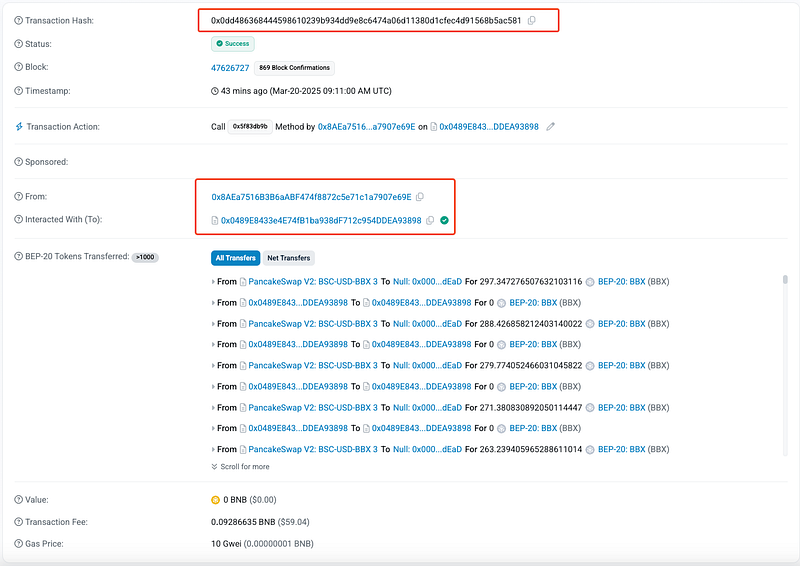Copy the transaction hash to clipboard
Viewport: 800px width, 566px height.
point(532,21)
